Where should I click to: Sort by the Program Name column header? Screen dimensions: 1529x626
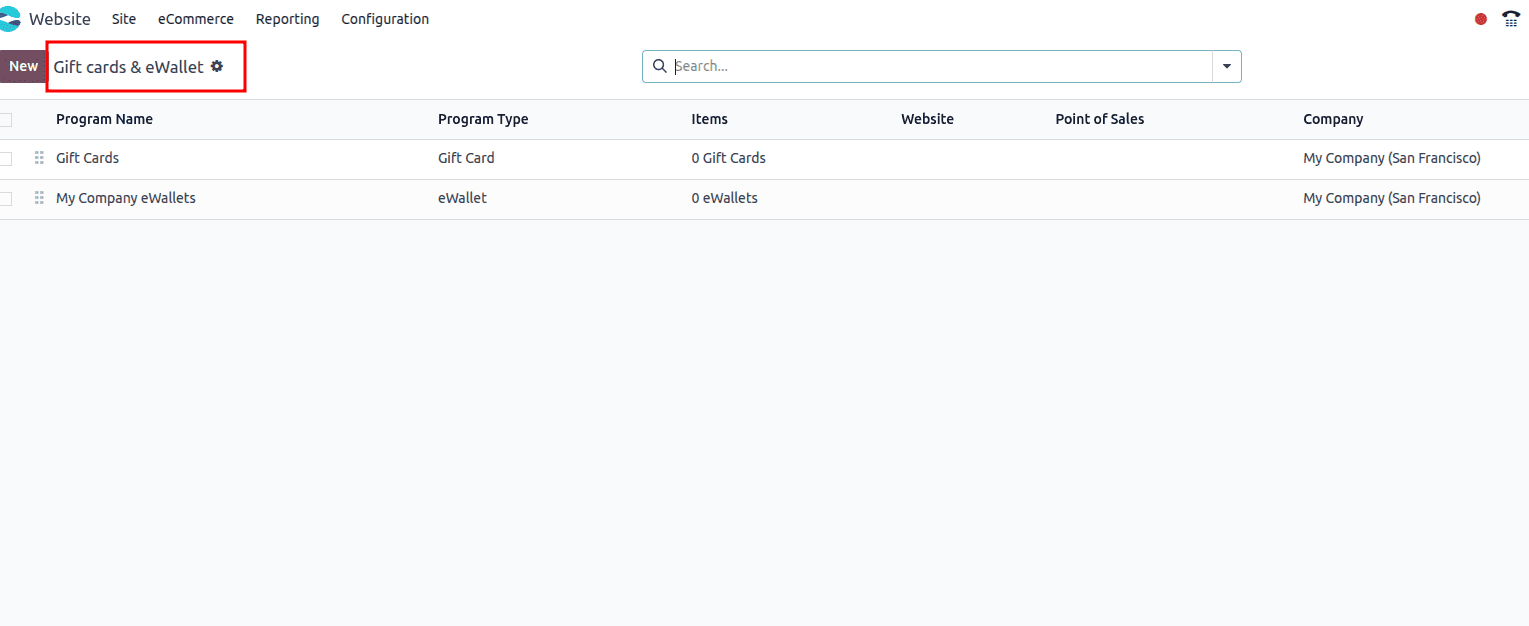(x=104, y=119)
